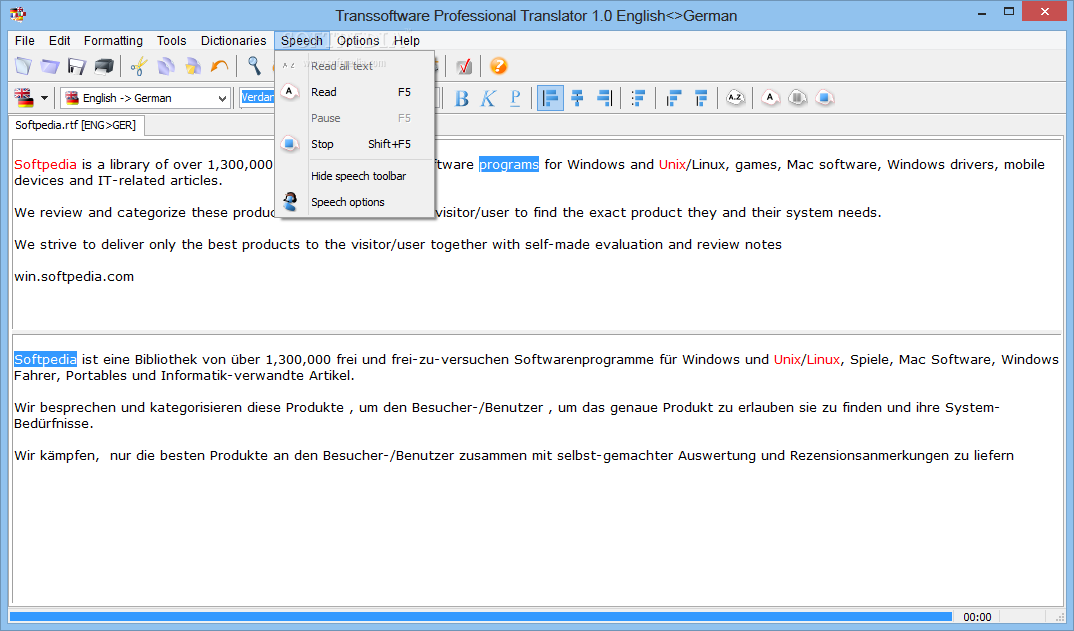Screen dimensions: 1074x631
Task: Click the New document icon
Action: (23, 66)
